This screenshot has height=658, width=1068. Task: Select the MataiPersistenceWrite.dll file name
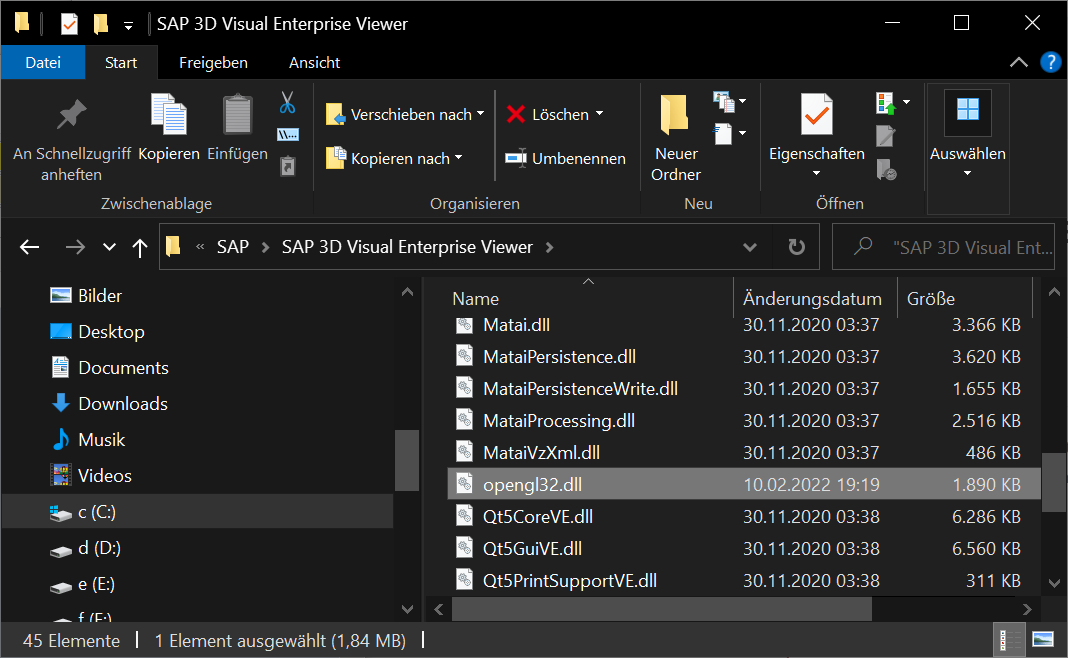click(580, 388)
